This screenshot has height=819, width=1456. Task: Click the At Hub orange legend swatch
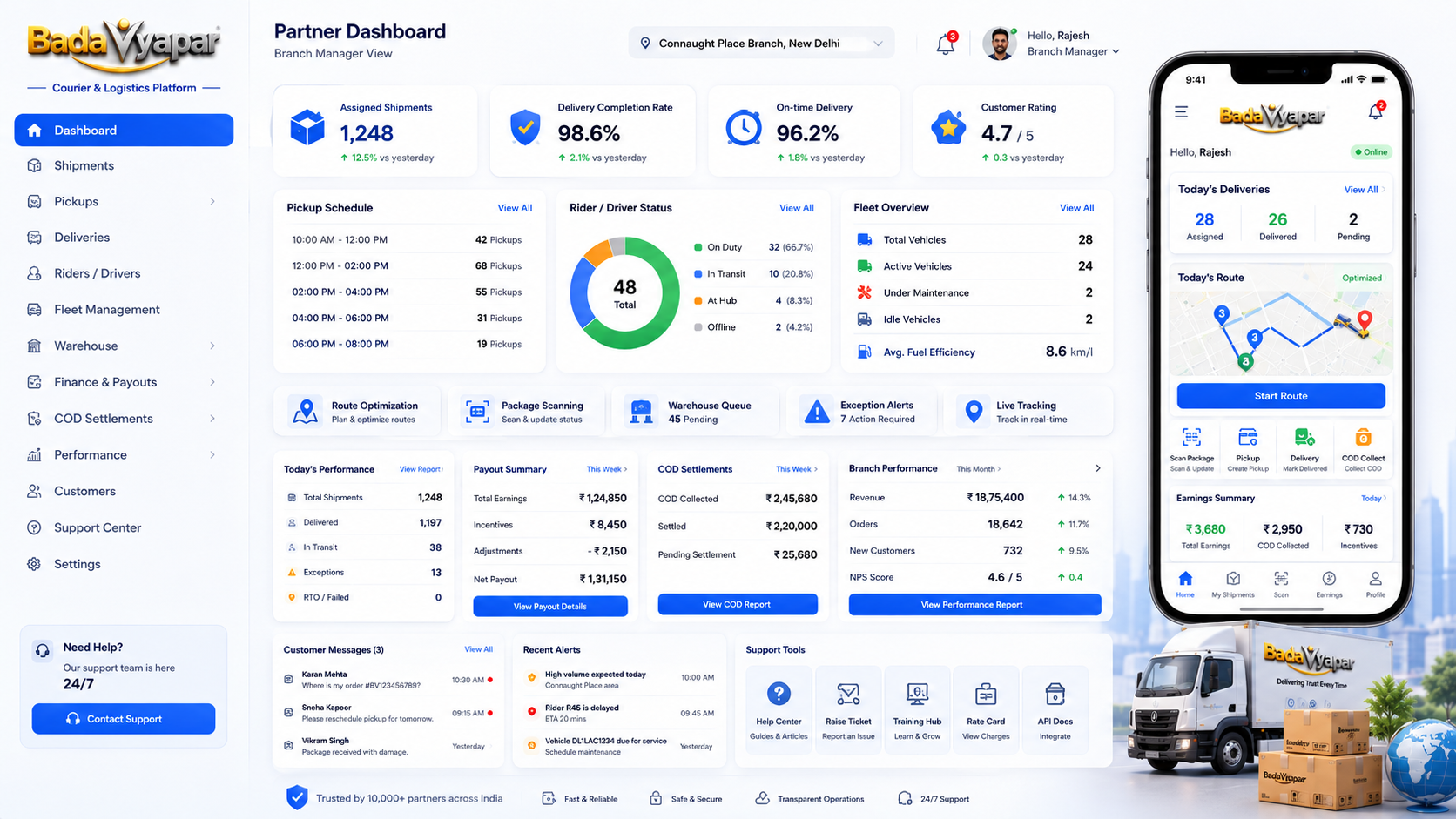coord(698,301)
